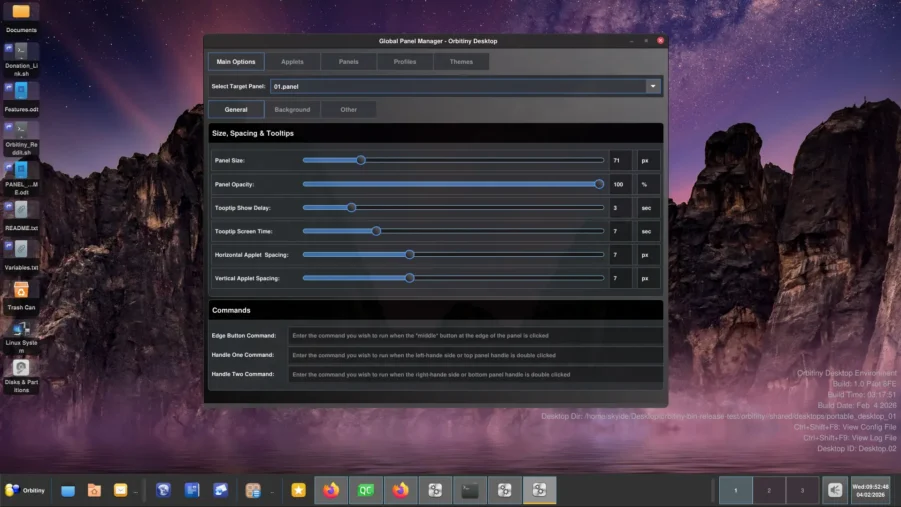The height and width of the screenshot is (507, 901).
Task: Click the Linux System desktop icon
Action: [x=21, y=329]
